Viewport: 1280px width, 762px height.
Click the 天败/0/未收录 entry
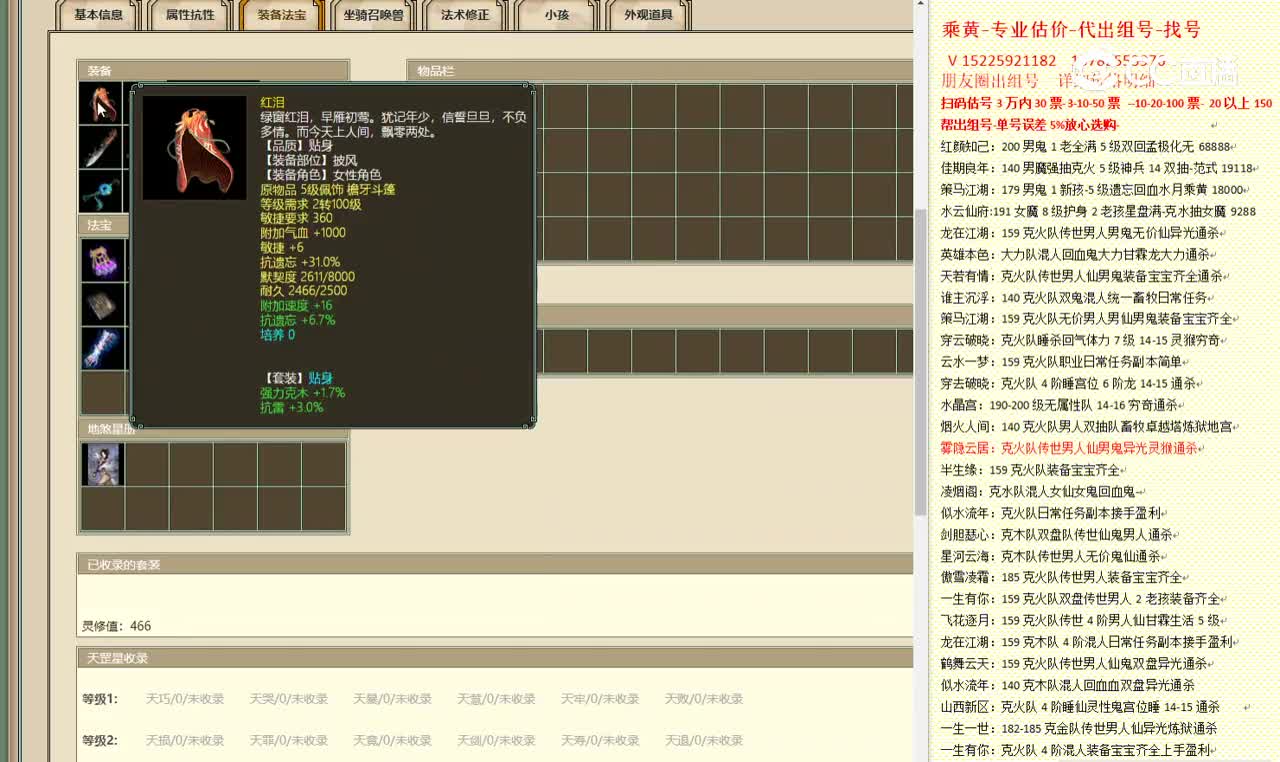704,699
